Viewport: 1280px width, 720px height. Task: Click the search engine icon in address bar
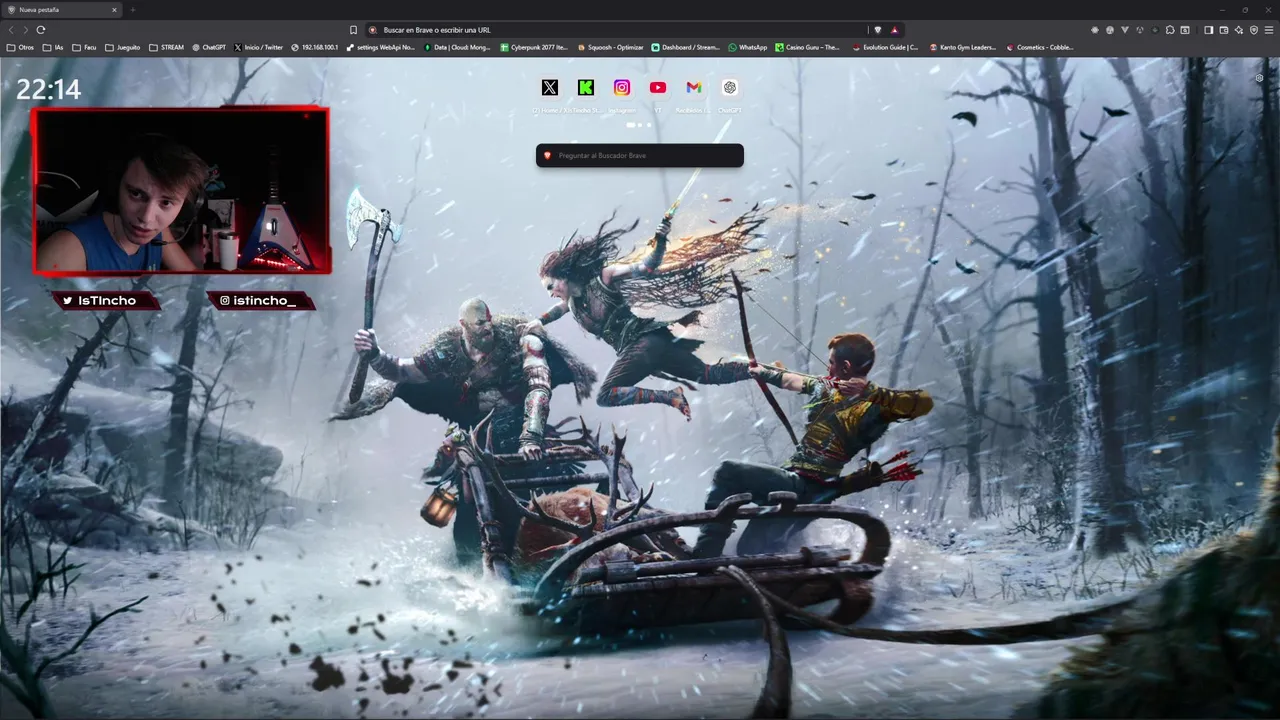click(x=373, y=30)
